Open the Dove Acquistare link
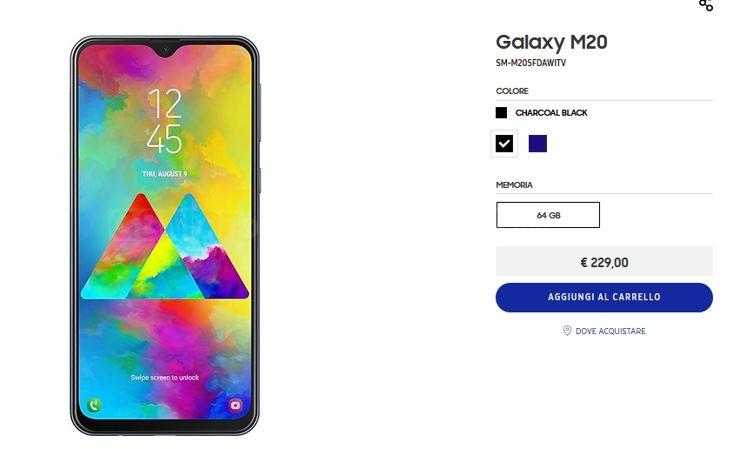 point(610,331)
